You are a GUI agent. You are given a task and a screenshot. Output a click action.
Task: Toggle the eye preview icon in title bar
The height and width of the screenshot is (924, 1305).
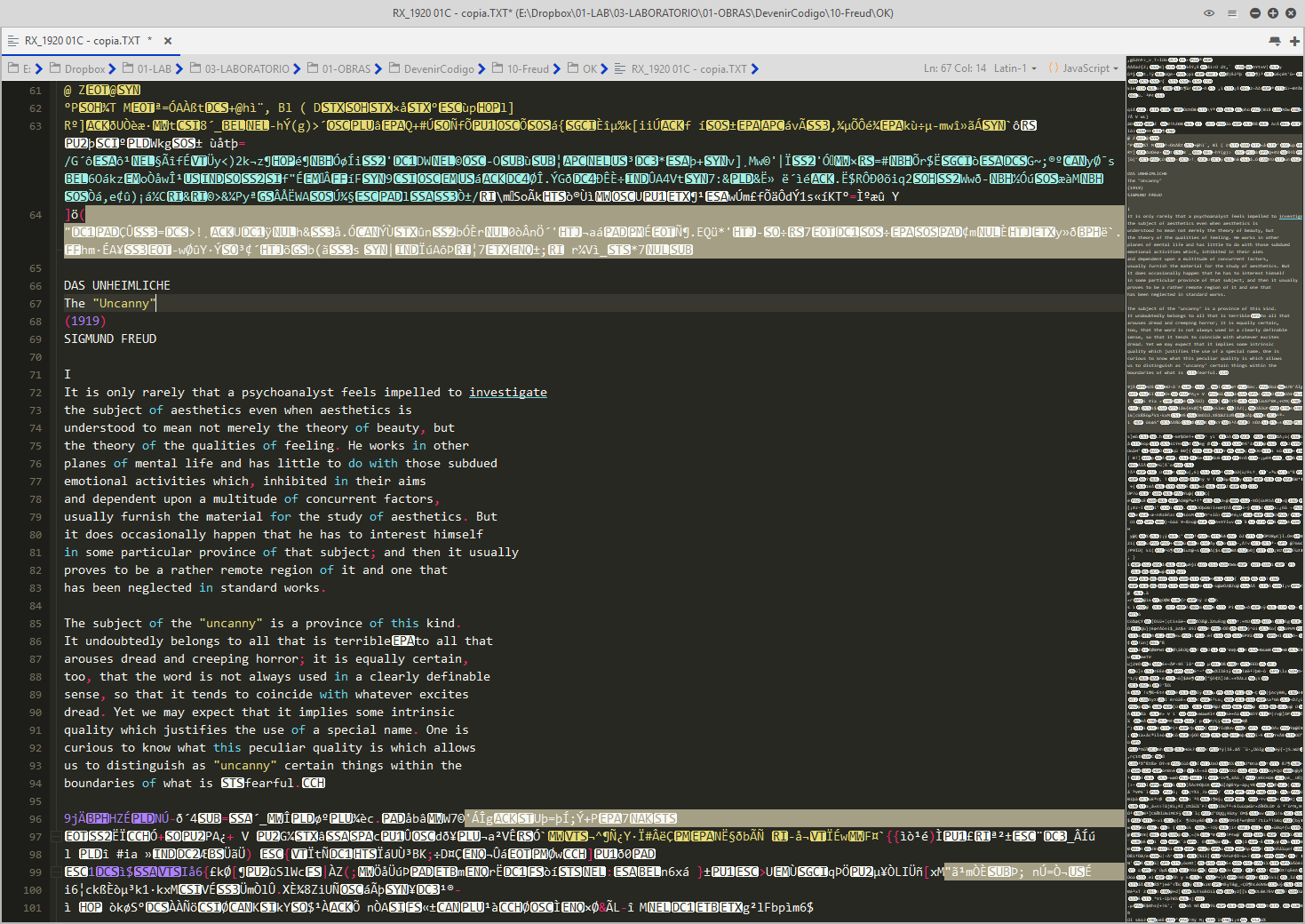click(1208, 13)
